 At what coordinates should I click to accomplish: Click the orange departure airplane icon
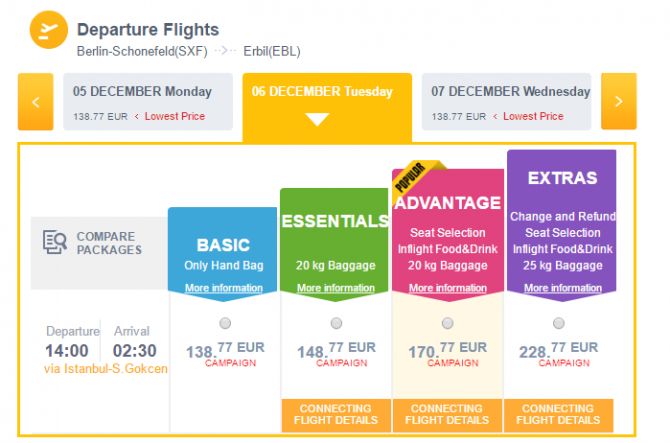click(x=48, y=30)
